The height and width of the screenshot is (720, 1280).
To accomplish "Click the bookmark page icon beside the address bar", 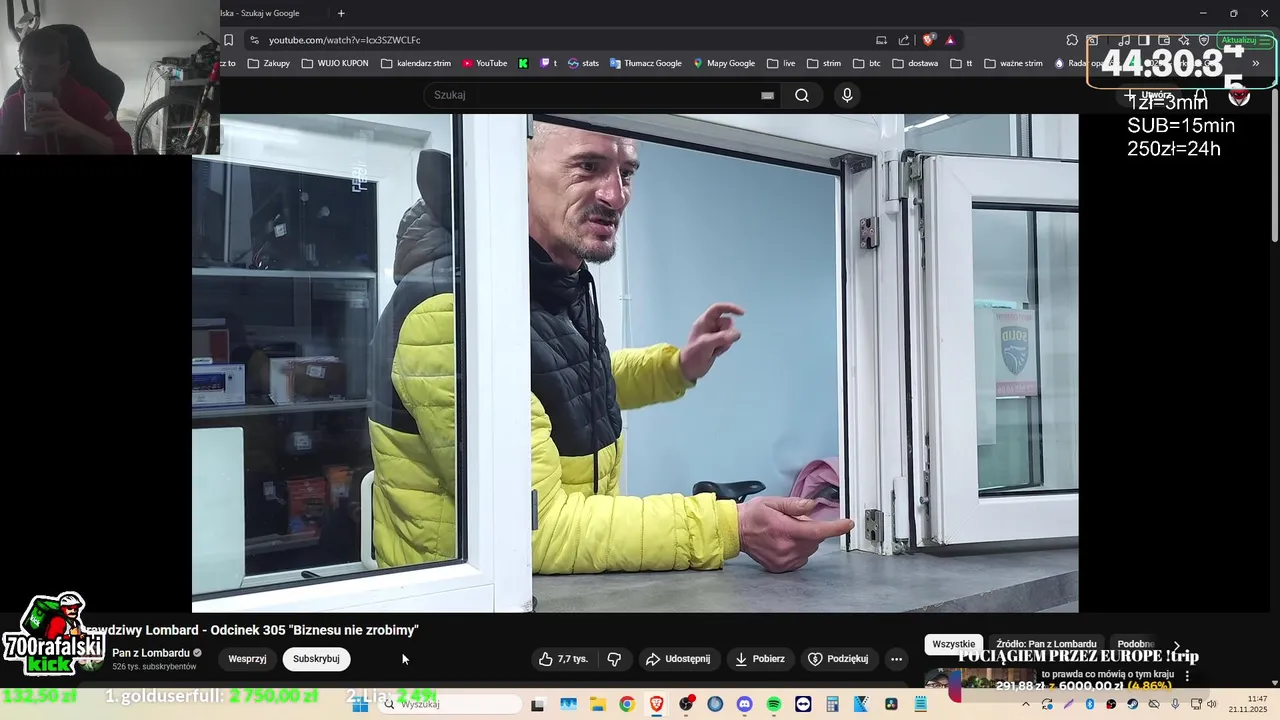I will click(228, 40).
